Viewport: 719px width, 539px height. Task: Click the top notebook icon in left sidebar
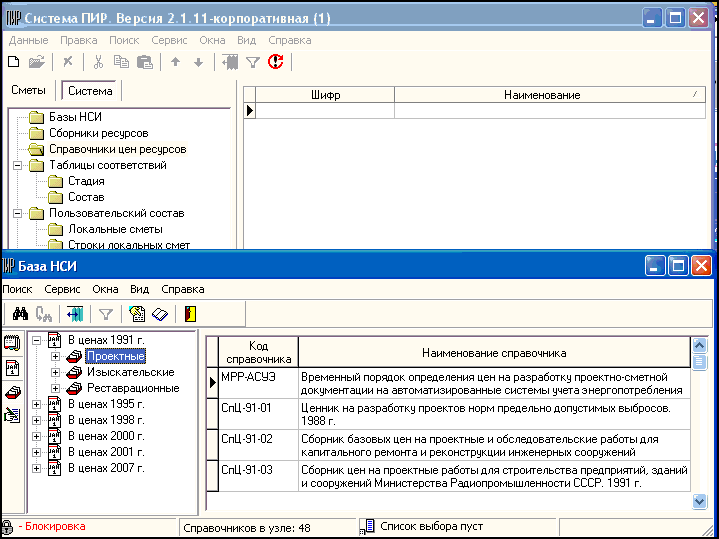pyautogui.click(x=13, y=342)
